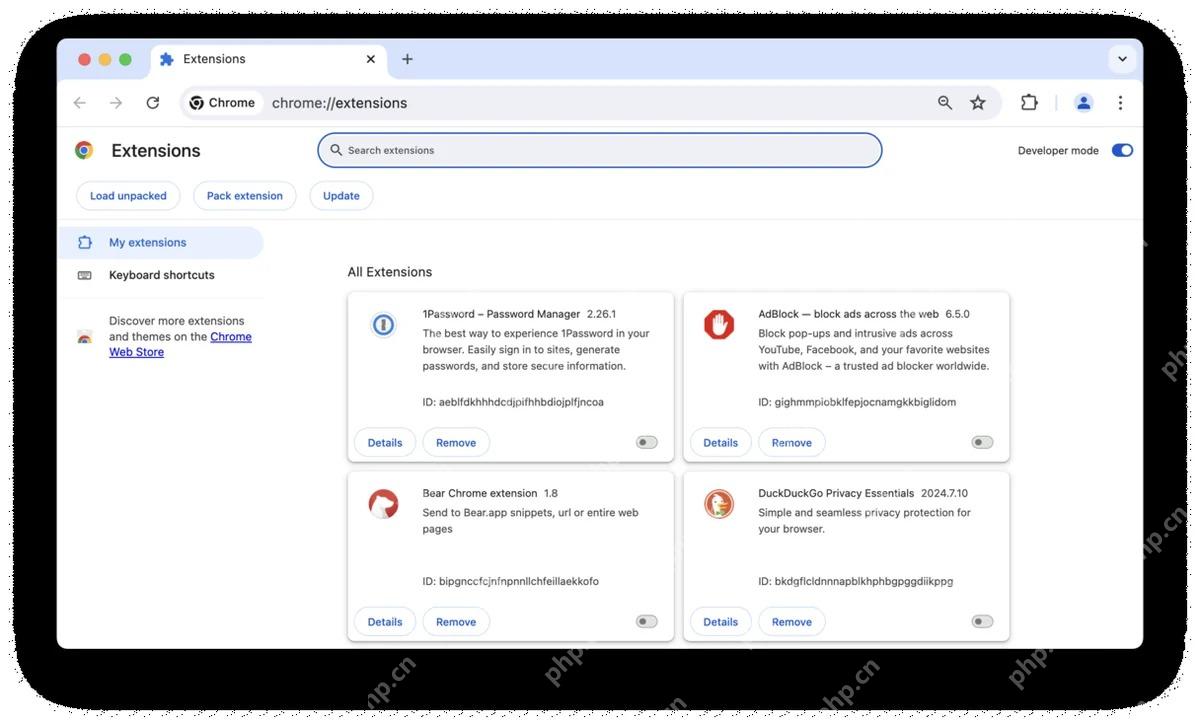Enable the 1Password extension toggle
The image size is (1200, 724).
647,442
